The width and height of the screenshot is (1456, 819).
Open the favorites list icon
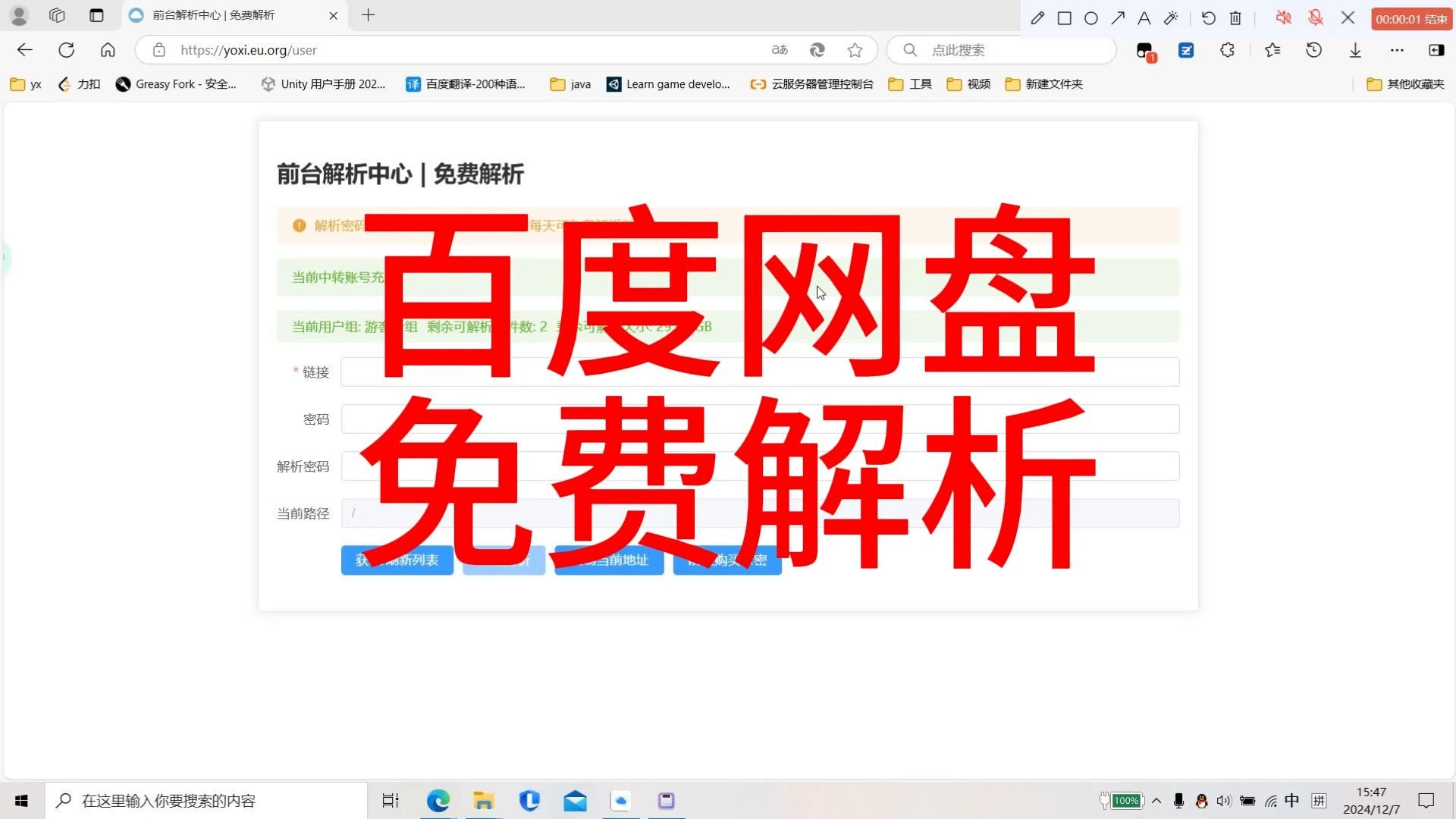click(x=1272, y=50)
